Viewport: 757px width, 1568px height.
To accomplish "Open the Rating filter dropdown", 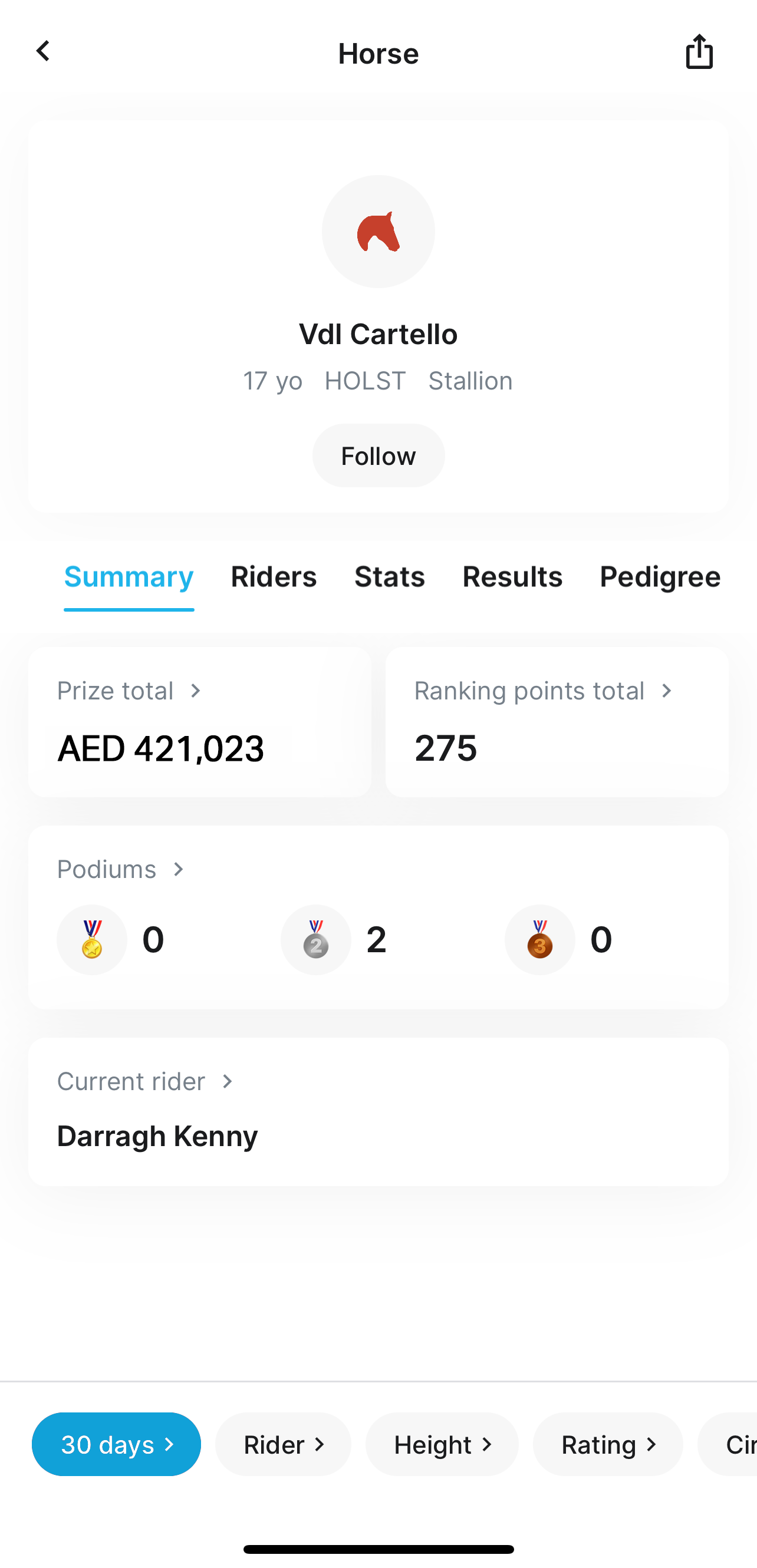I will (608, 1444).
